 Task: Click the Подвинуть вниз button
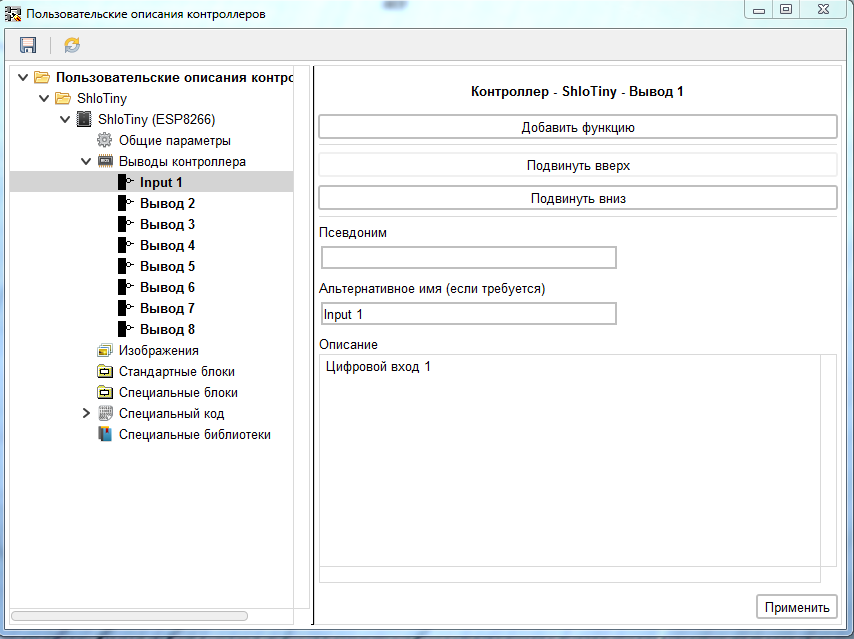pos(578,198)
